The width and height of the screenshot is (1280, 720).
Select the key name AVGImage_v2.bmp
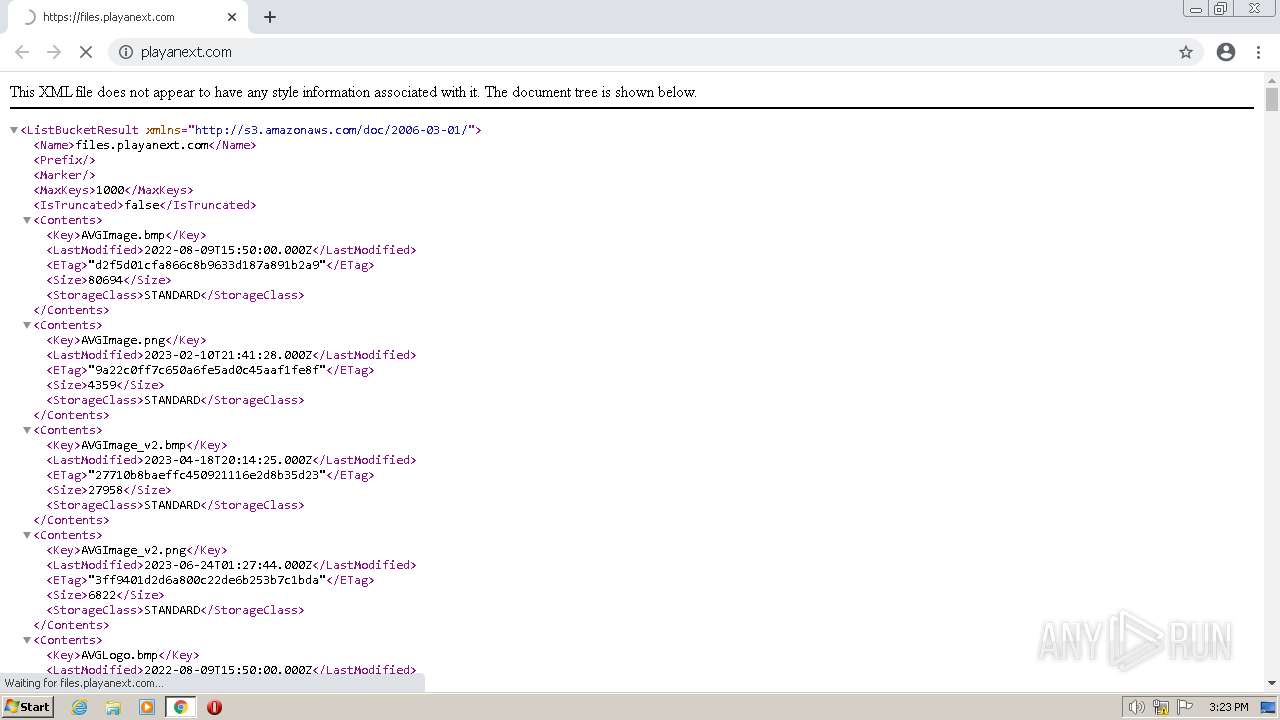click(133, 445)
